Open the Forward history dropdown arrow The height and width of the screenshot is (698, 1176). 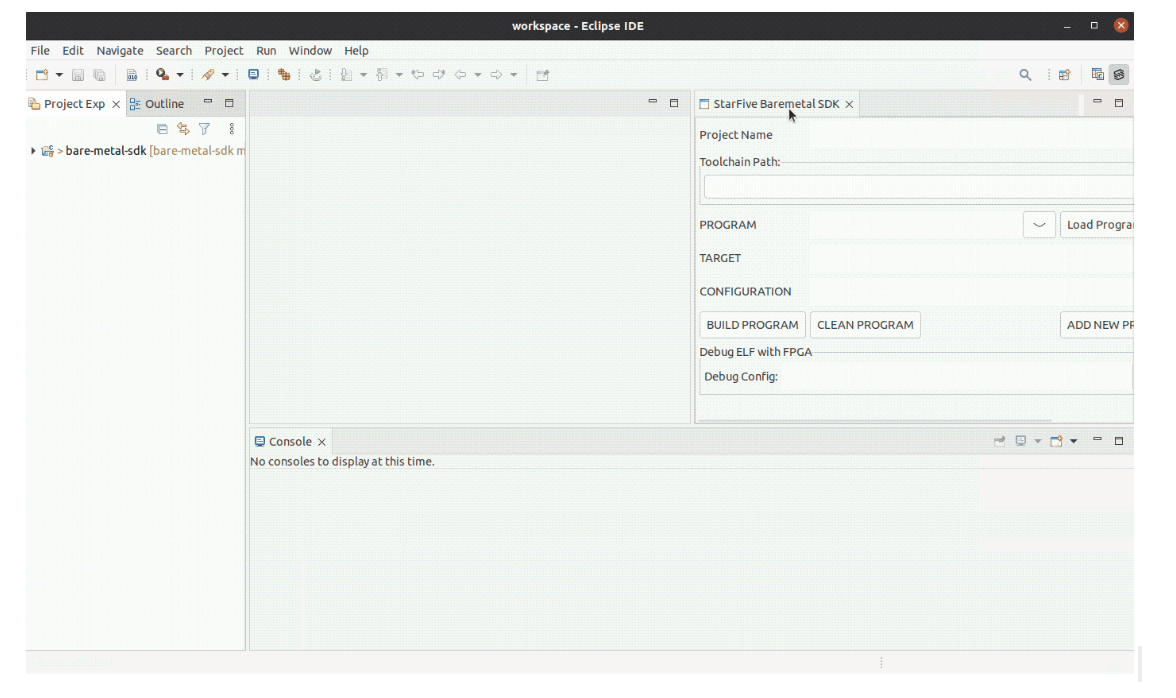(x=514, y=75)
